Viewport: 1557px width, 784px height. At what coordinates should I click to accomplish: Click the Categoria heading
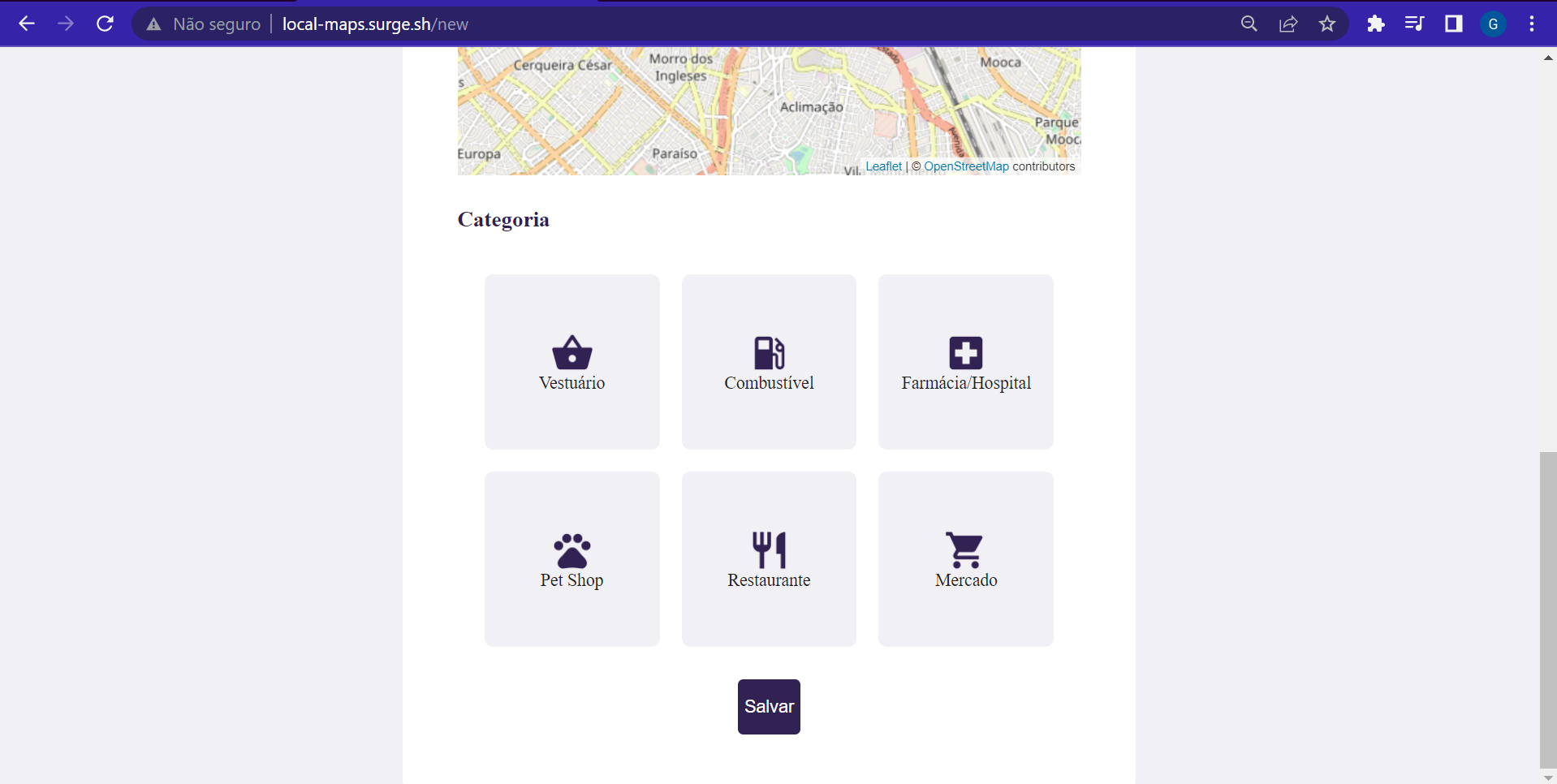503,220
